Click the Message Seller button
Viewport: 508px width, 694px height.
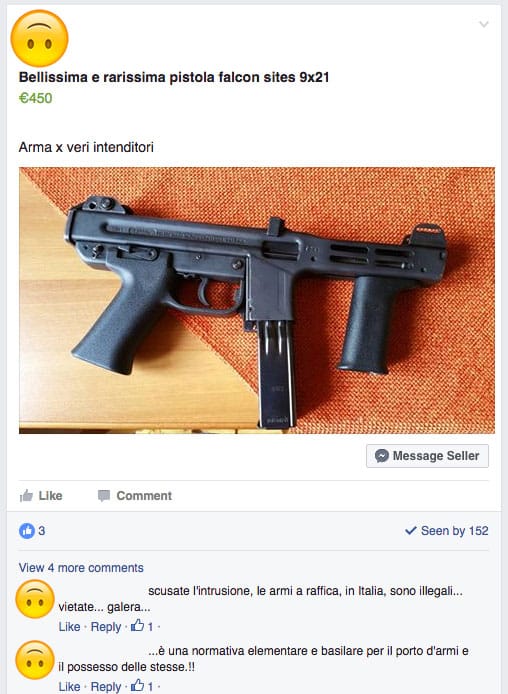[427, 456]
